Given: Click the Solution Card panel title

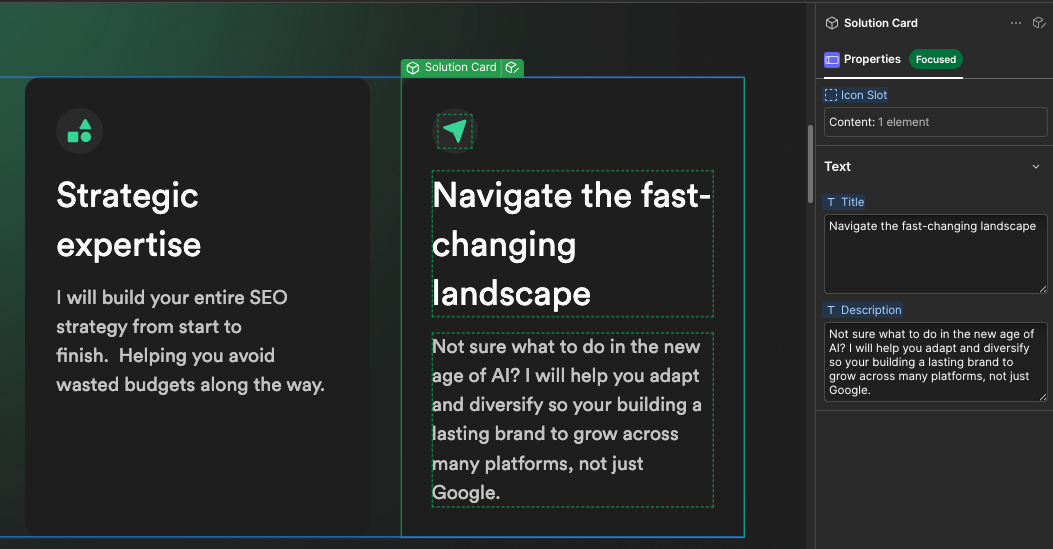Looking at the screenshot, I should click(x=880, y=23).
